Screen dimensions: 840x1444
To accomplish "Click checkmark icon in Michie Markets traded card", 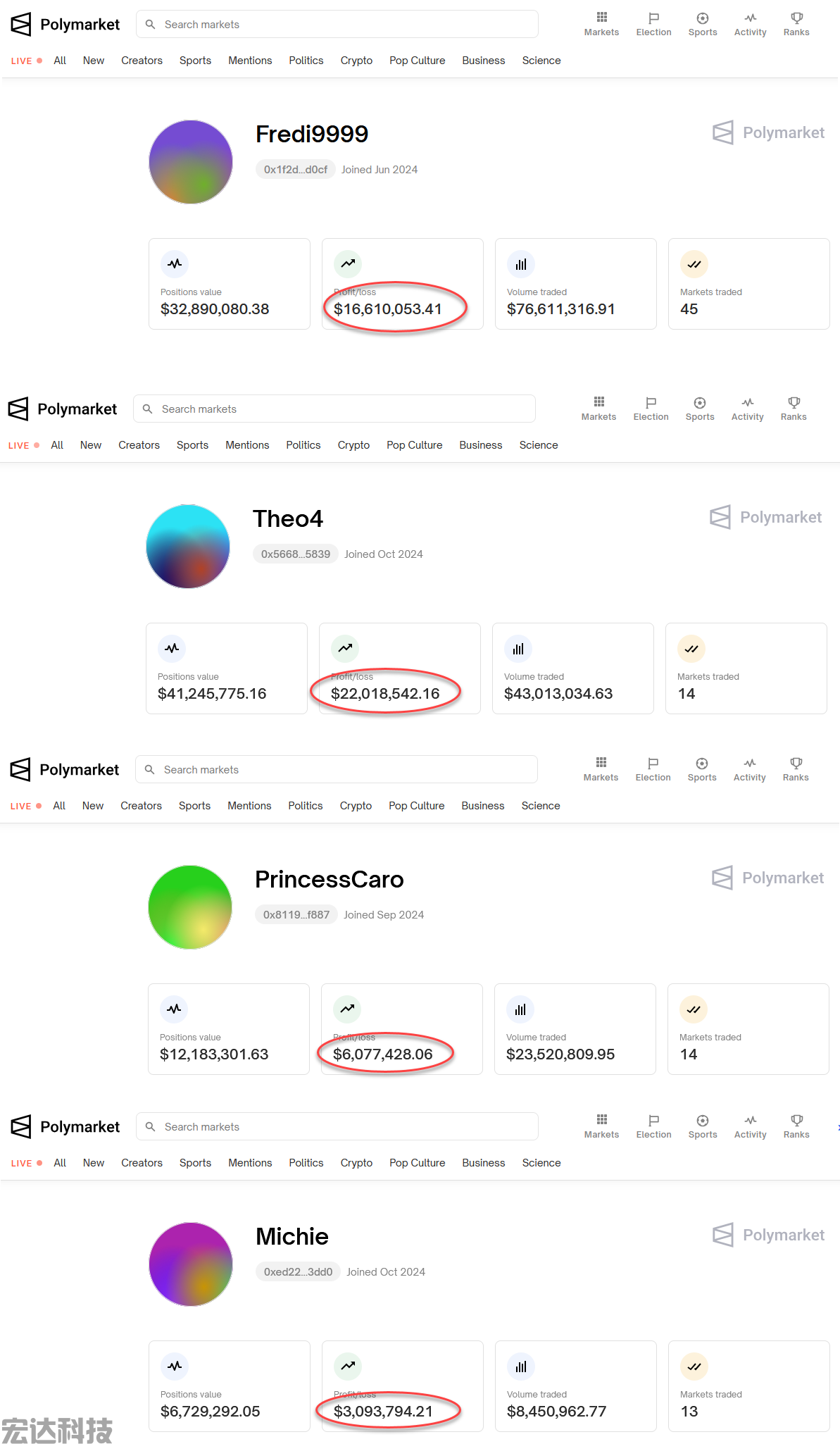I will pyautogui.click(x=694, y=1367).
